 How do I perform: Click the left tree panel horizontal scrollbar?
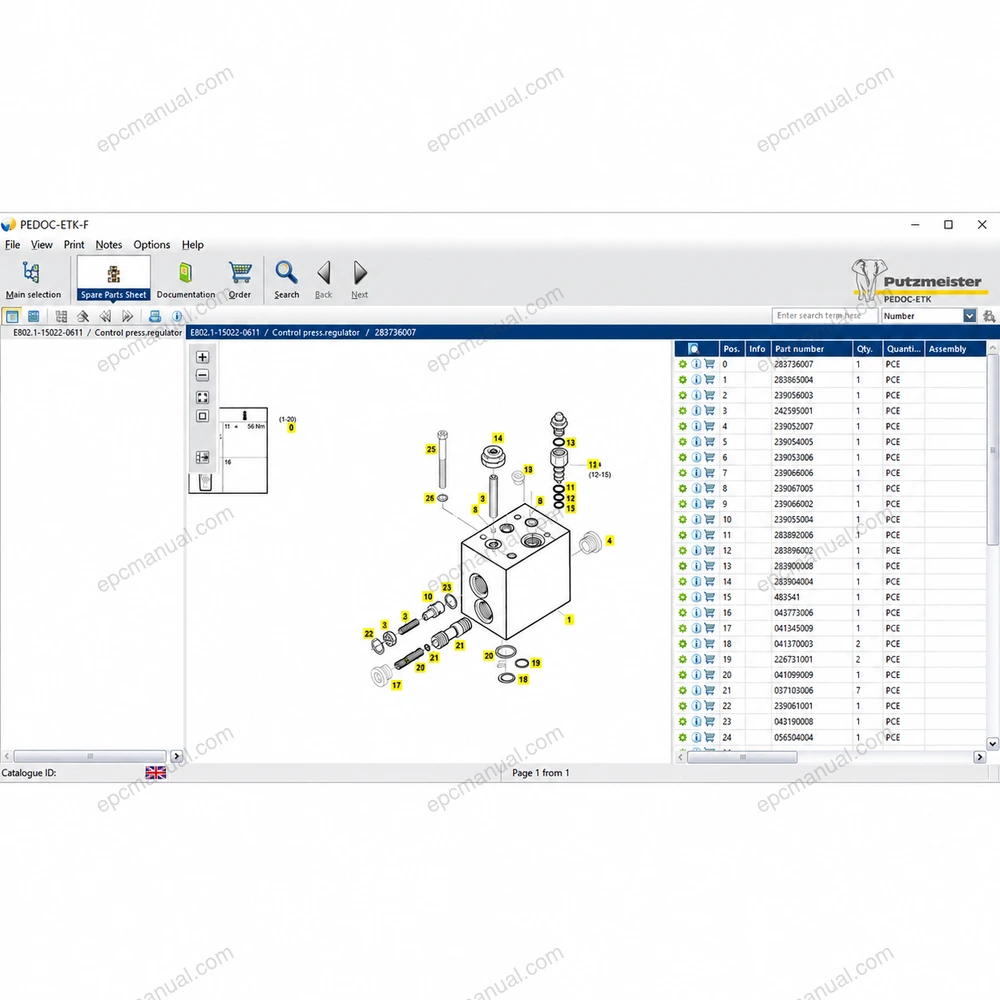pos(90,756)
